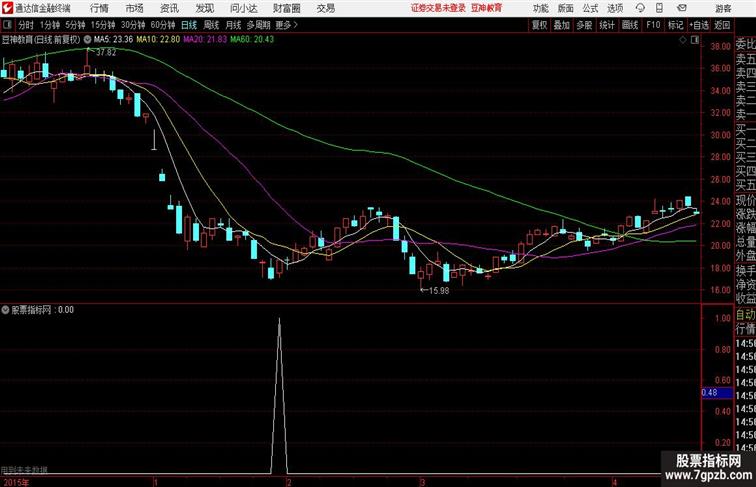Open the mobile phone icon in title bar

click(x=660, y=8)
